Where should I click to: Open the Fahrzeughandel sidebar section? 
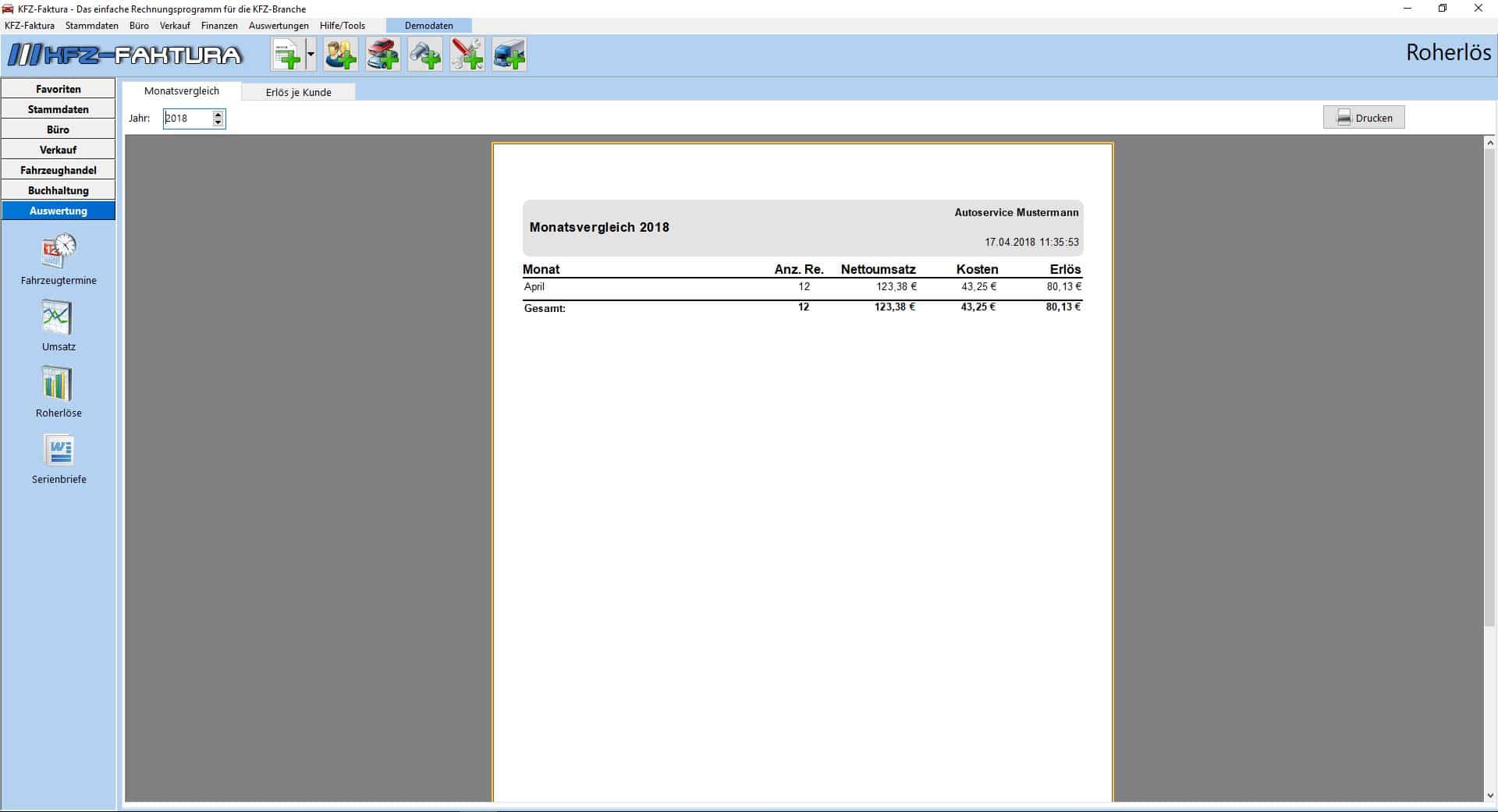(x=59, y=170)
